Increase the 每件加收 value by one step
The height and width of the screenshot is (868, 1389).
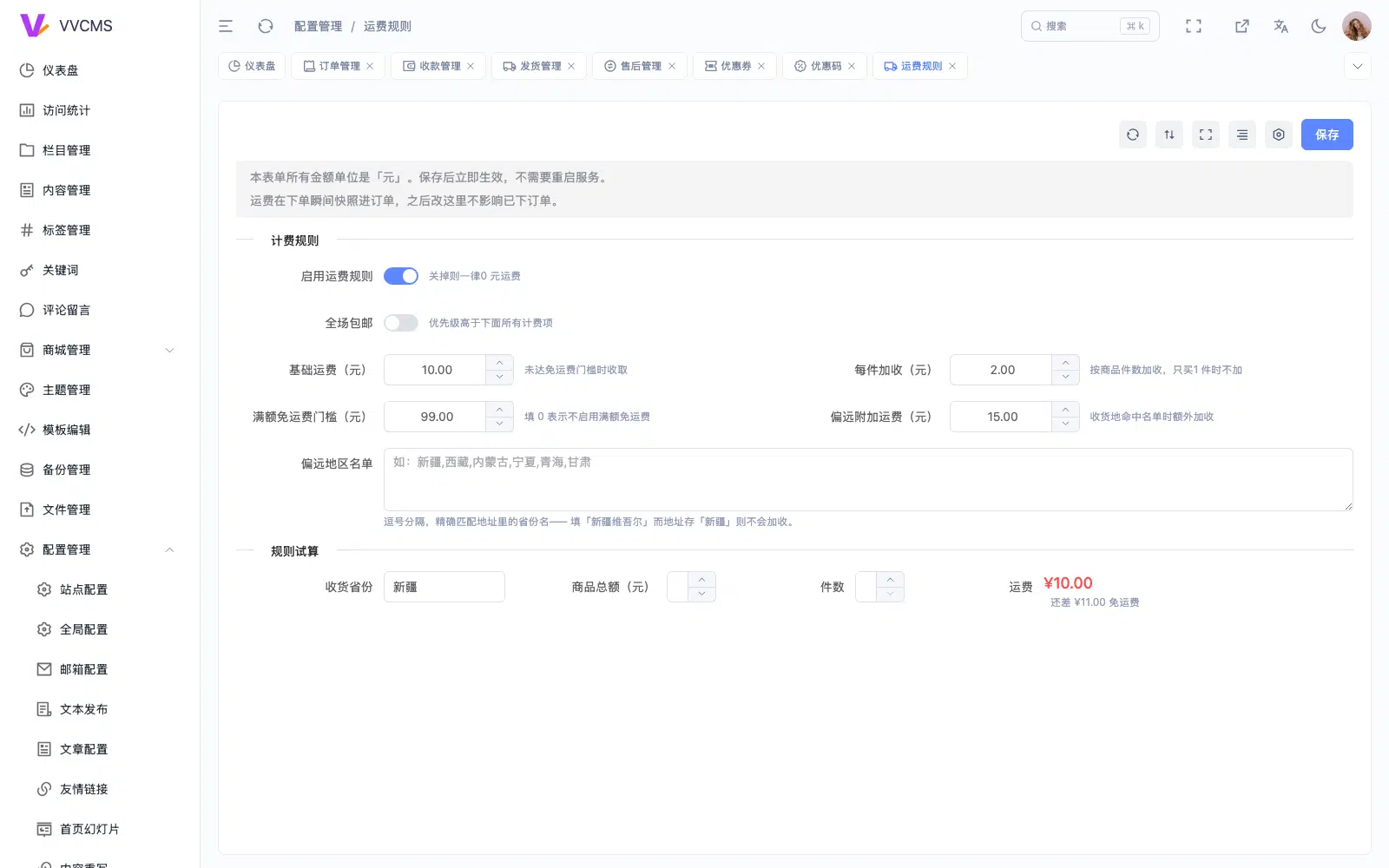(1065, 363)
